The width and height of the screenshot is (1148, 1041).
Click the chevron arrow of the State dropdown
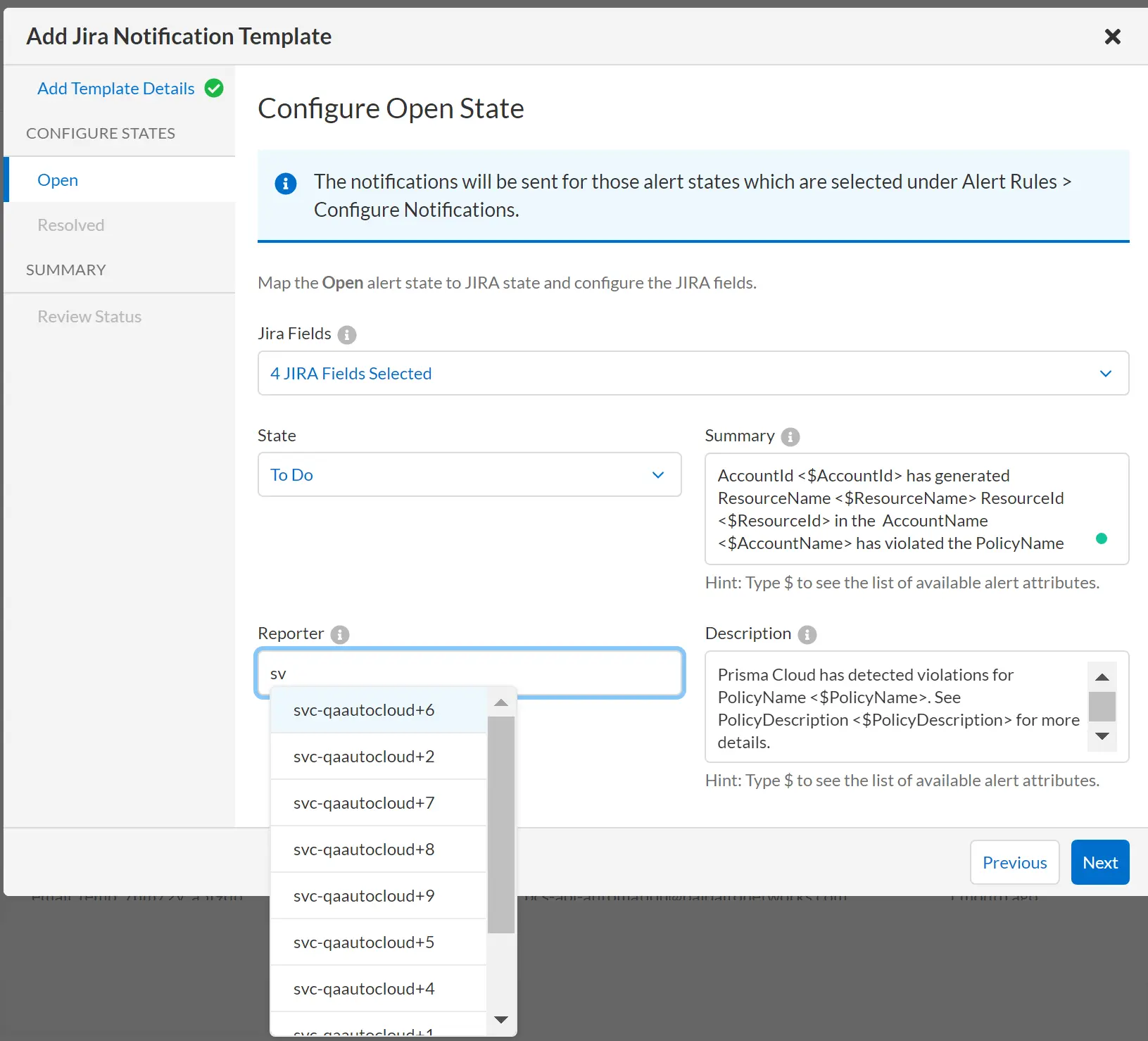point(658,475)
